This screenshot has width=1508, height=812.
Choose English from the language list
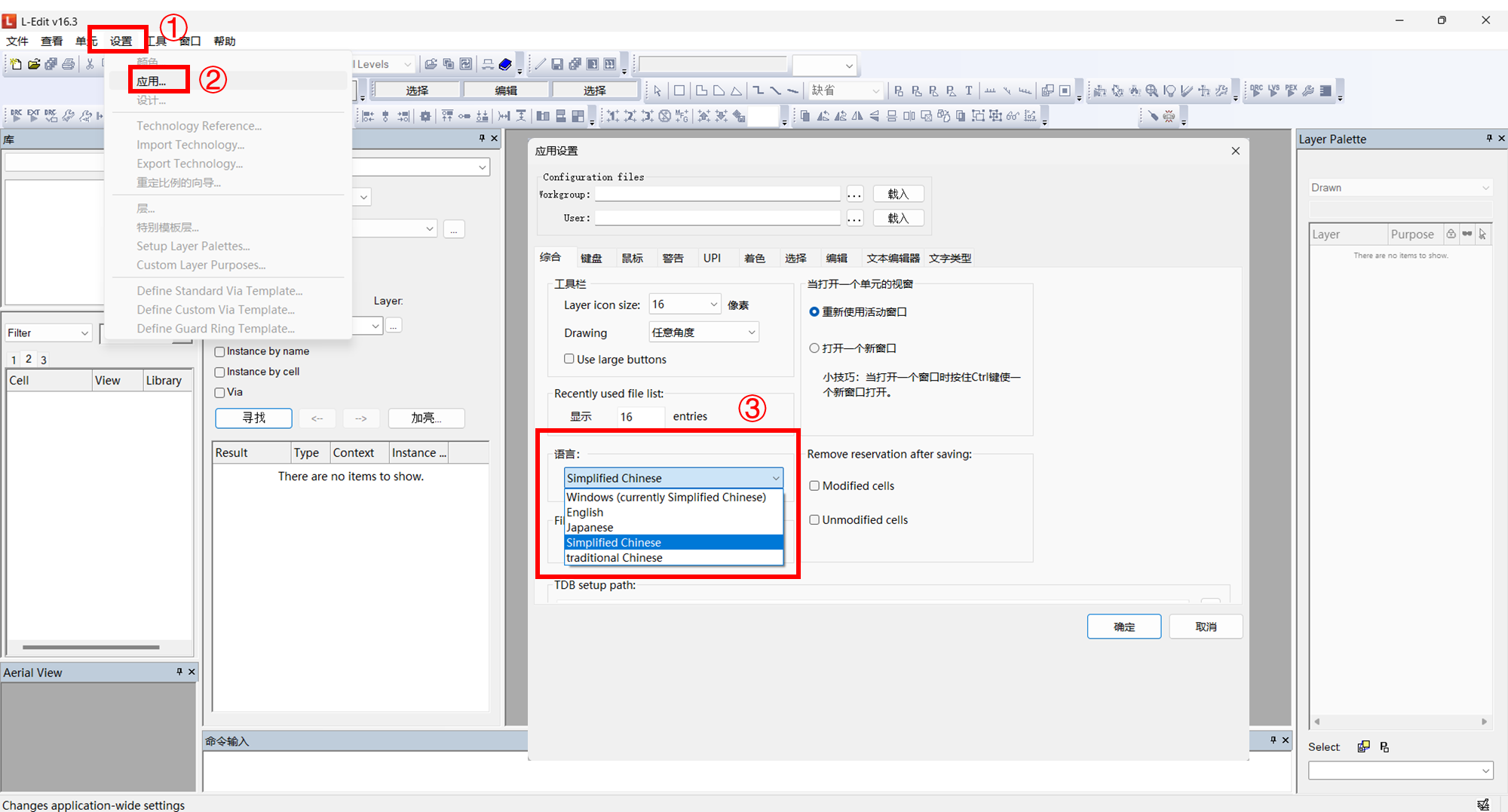coord(673,512)
